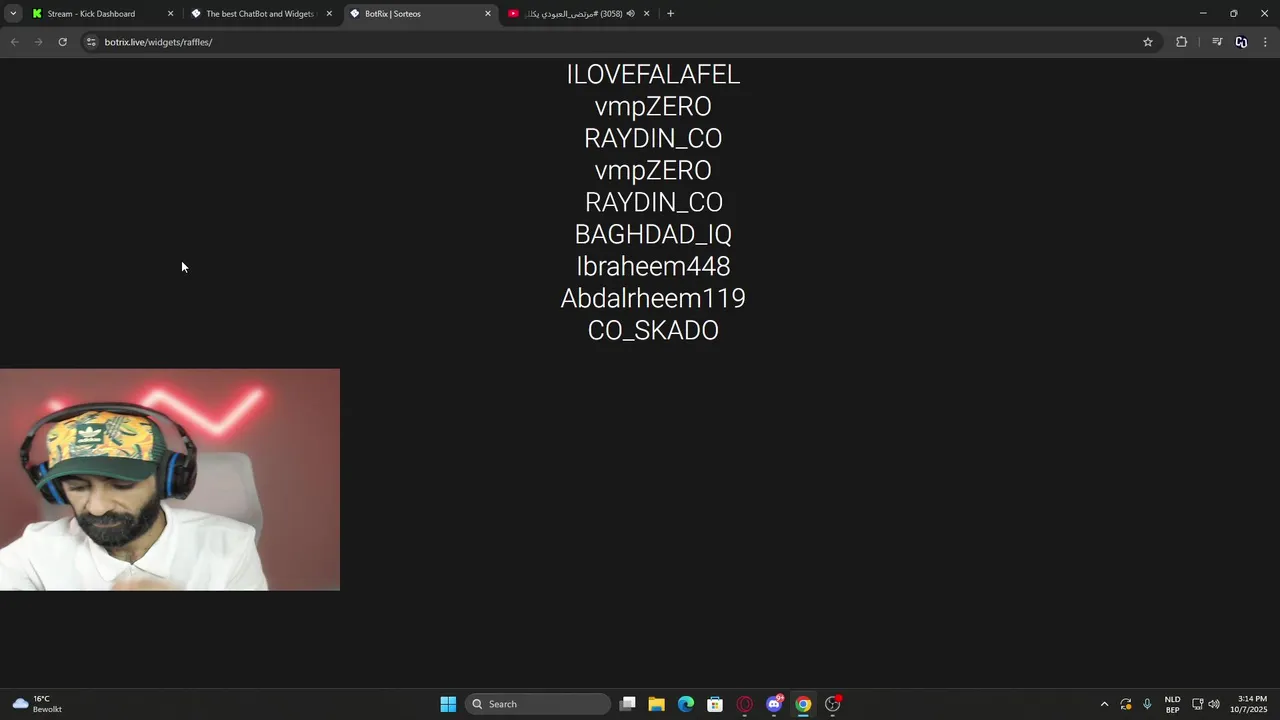Screen dimensions: 1280x720
Task: Open the tab search dropdown
Action: [13, 14]
